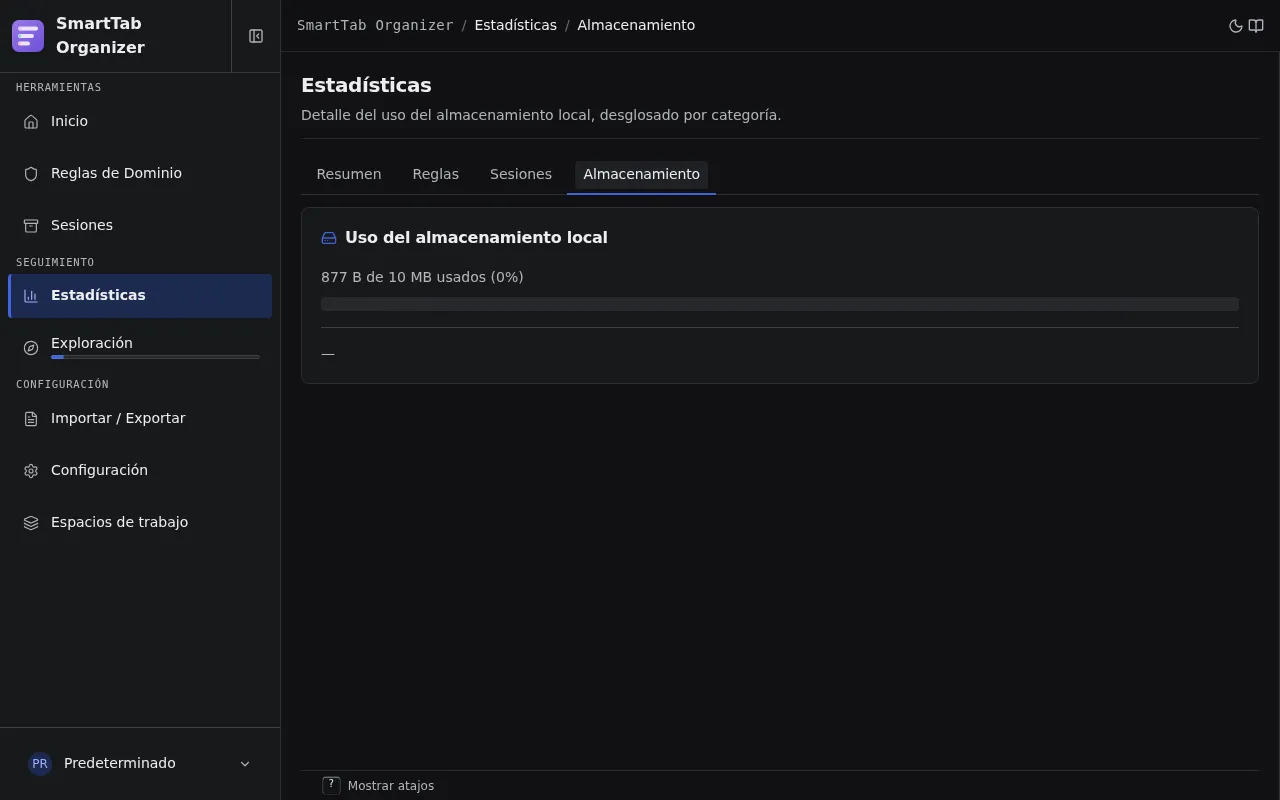The height and width of the screenshot is (800, 1280).
Task: Open Reglas de Dominio in the sidebar
Action: (x=140, y=173)
